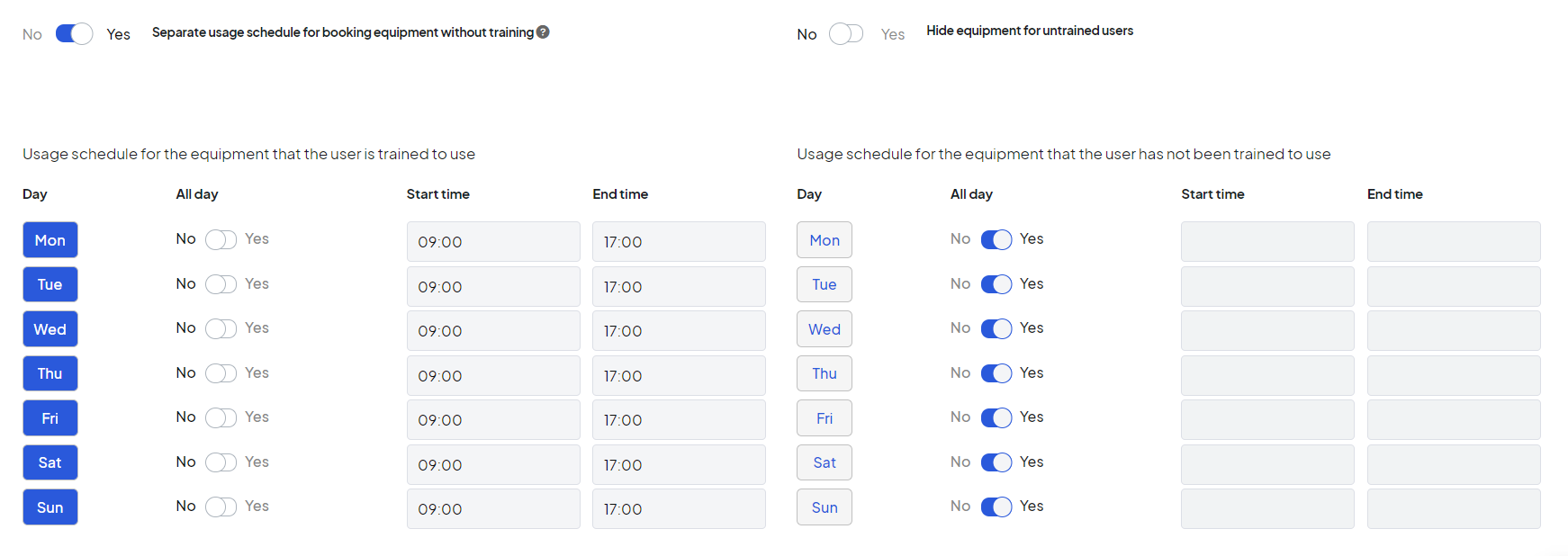
Task: Toggle All day for trained Saturday
Action: [221, 462]
